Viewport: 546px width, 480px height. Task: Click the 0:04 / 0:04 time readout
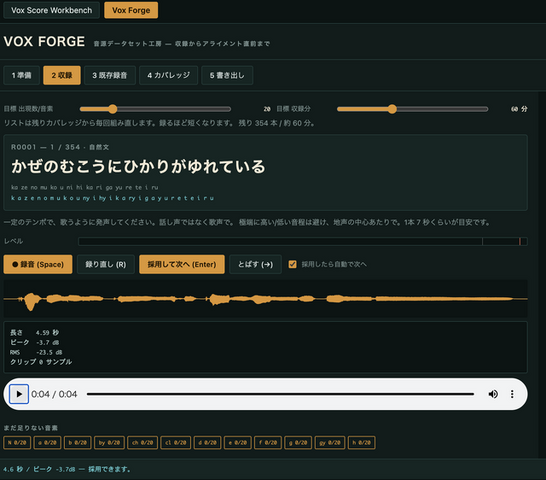[54, 394]
